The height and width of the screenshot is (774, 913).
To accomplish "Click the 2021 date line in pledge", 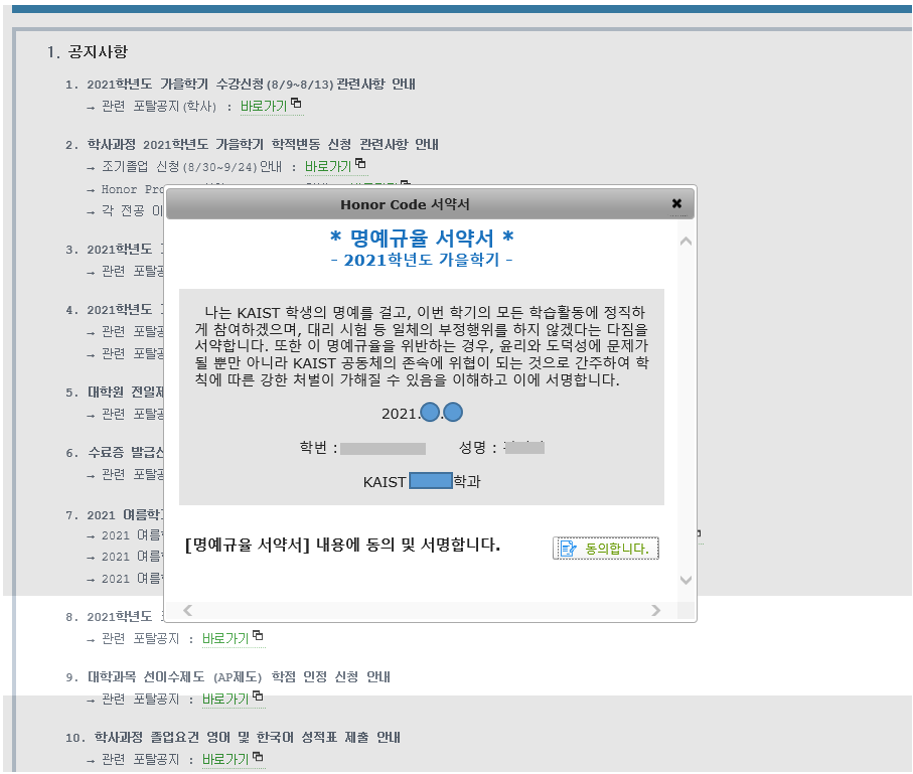I will pyautogui.click(x=422, y=413).
